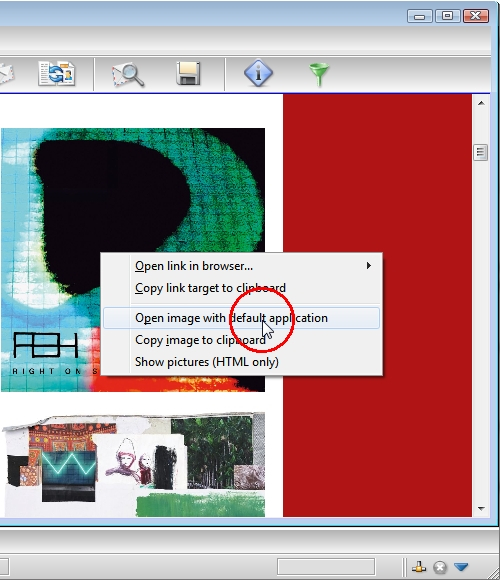The width and height of the screenshot is (500, 580).
Task: Expand the blue triangle status dropdown
Action: [x=461, y=566]
